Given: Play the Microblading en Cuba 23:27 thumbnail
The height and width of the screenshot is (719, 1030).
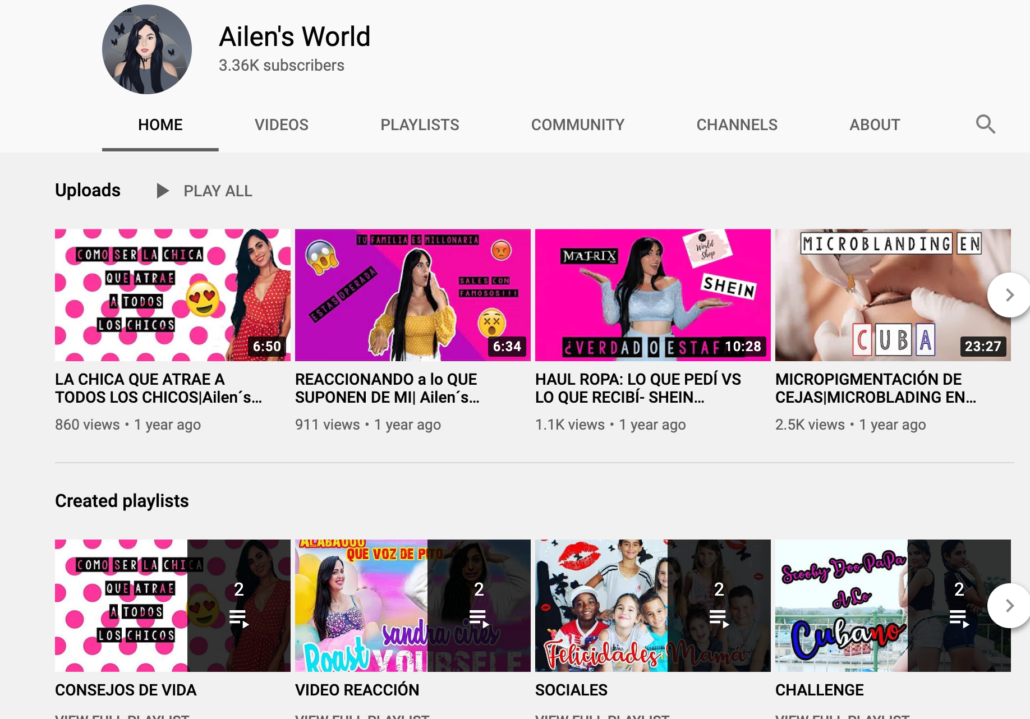Looking at the screenshot, I should [893, 295].
